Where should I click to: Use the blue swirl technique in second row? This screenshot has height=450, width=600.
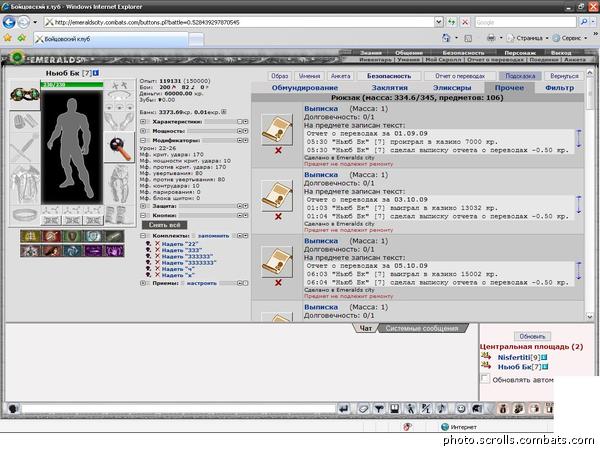pos(72,251)
